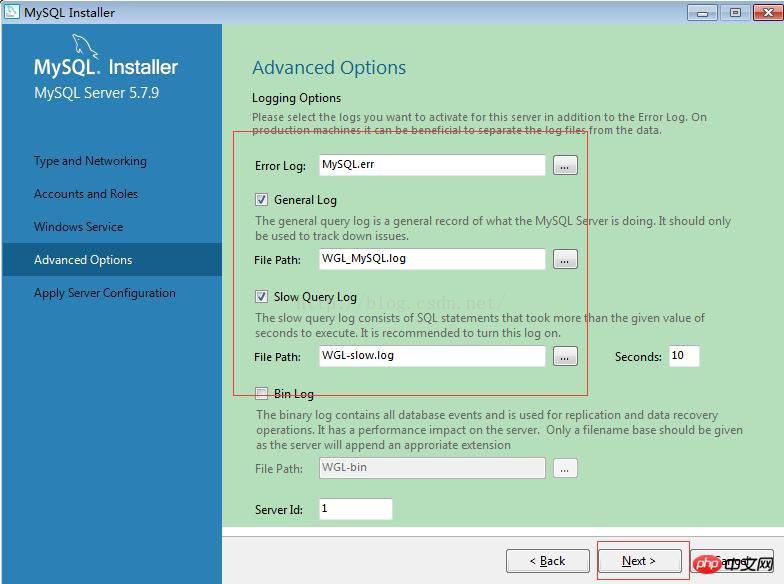This screenshot has height=584, width=784.
Task: Select Windows Service step
Action: click(x=78, y=227)
